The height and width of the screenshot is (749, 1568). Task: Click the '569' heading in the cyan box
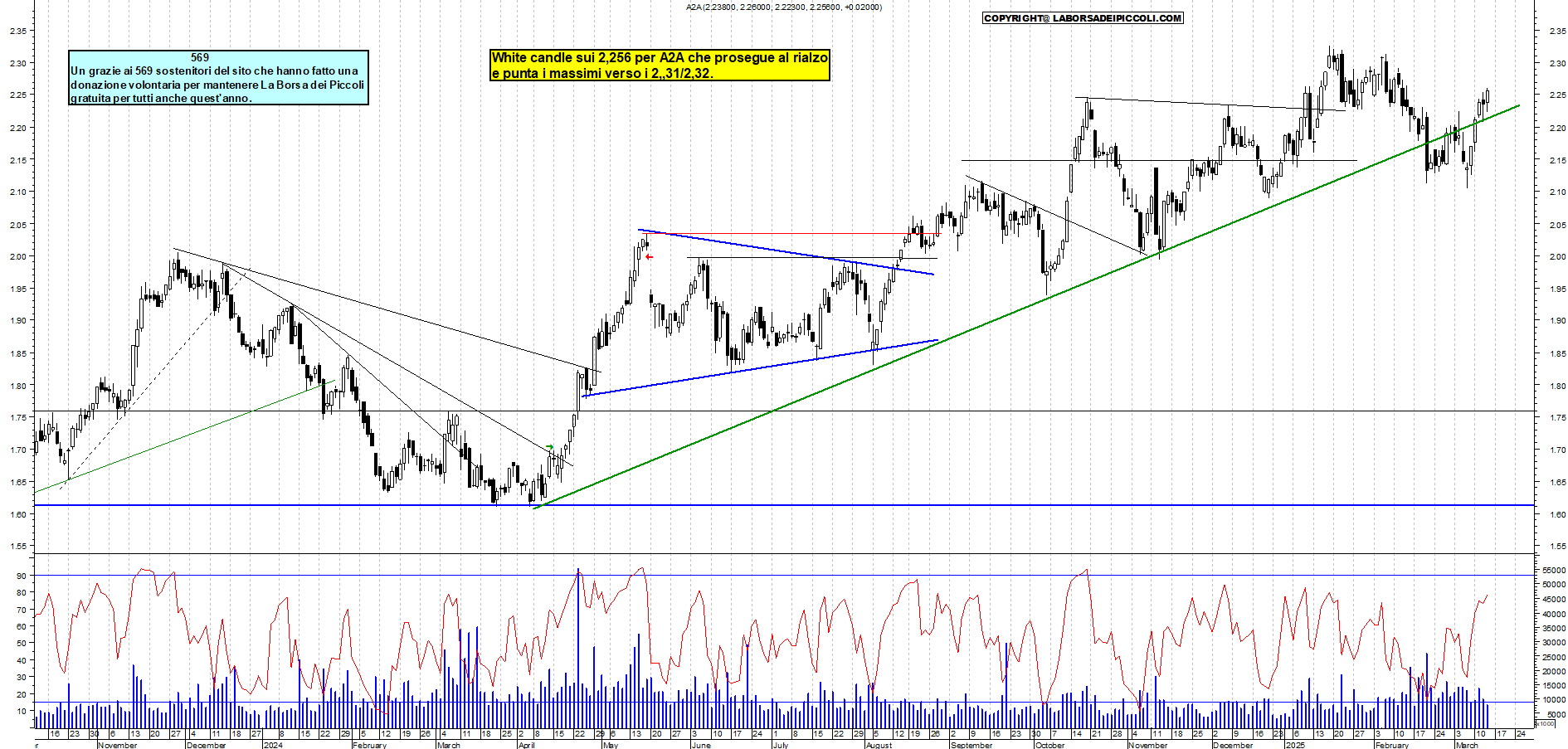(x=200, y=57)
